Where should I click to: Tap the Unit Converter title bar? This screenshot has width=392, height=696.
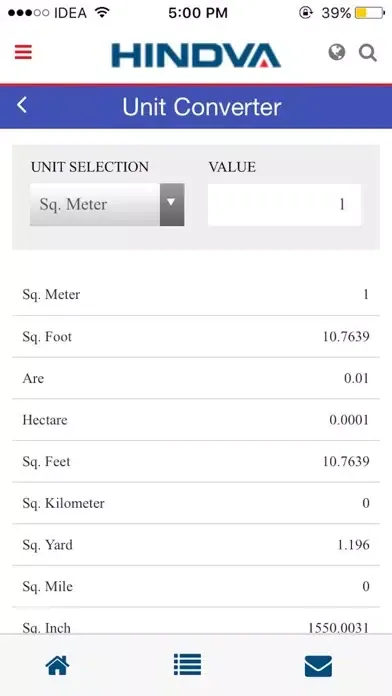196,107
